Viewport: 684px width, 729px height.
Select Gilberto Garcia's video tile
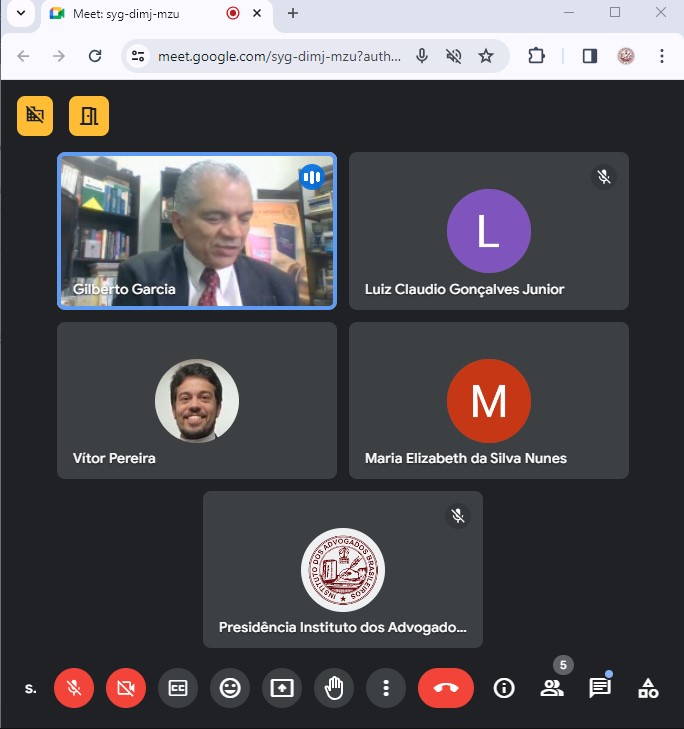pyautogui.click(x=197, y=231)
